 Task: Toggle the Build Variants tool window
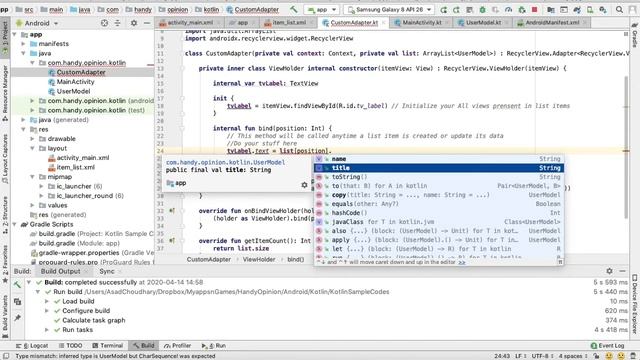tap(5, 316)
